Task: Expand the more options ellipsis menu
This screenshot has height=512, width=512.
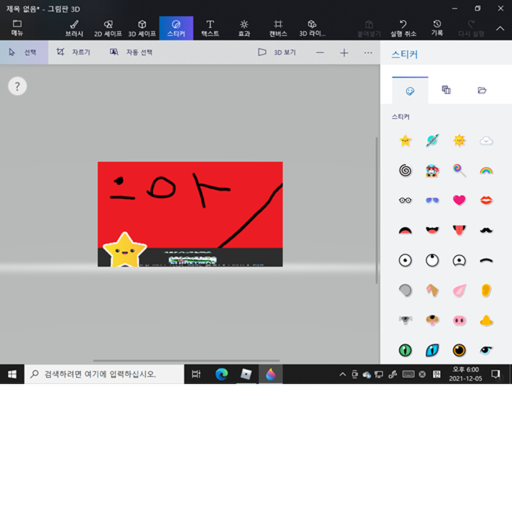Action: (368, 53)
